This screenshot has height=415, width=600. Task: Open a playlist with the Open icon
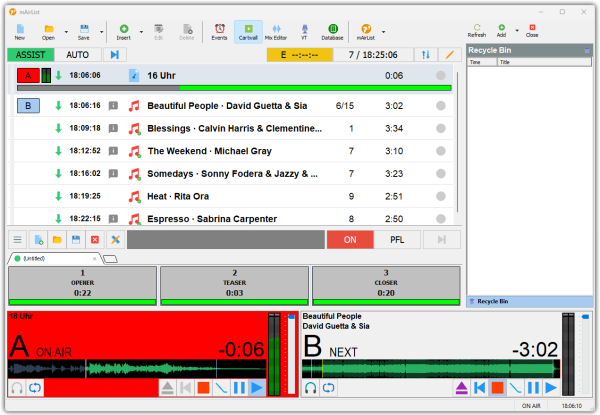(x=48, y=32)
